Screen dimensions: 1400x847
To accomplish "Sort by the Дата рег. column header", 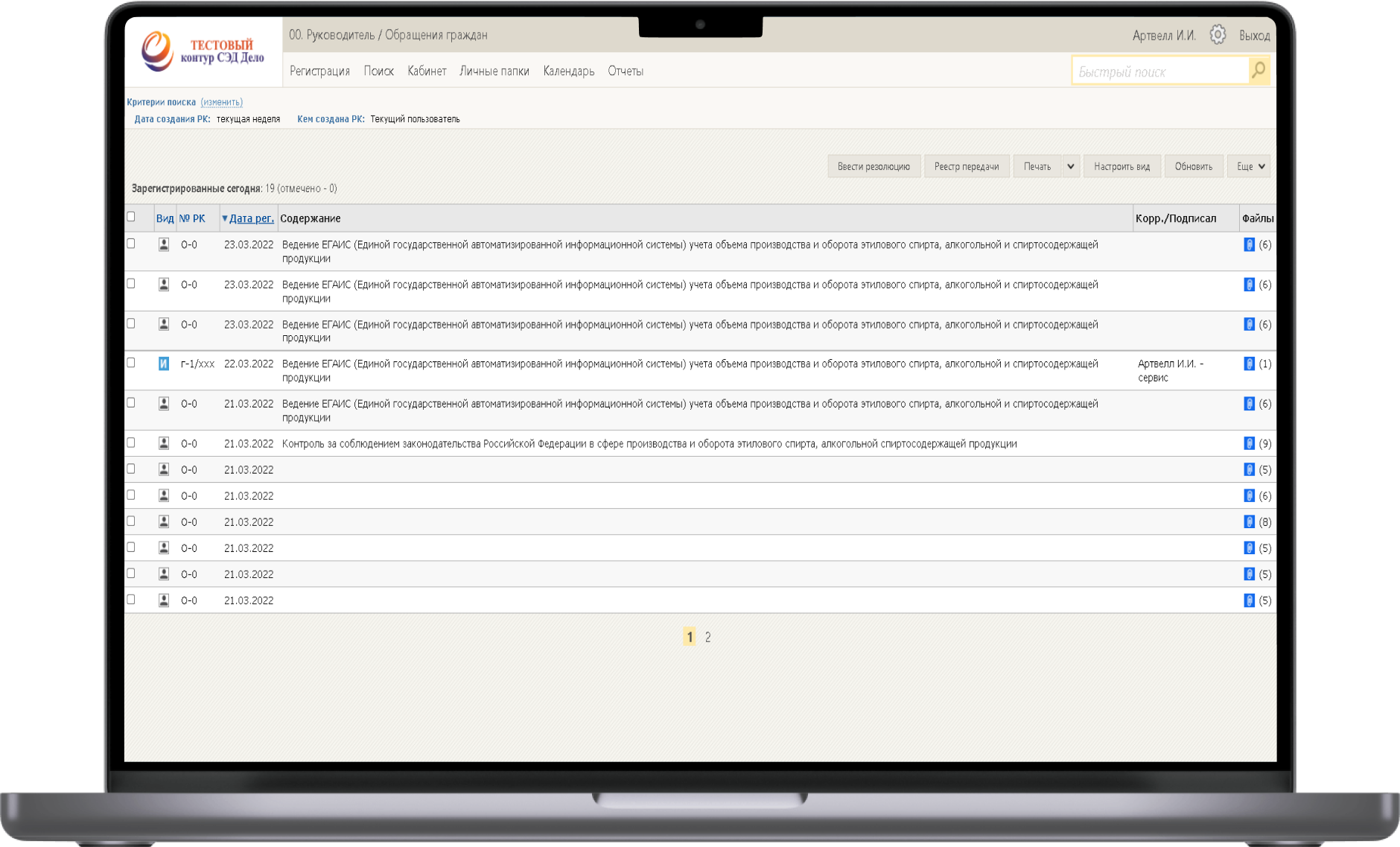I will coord(251,218).
